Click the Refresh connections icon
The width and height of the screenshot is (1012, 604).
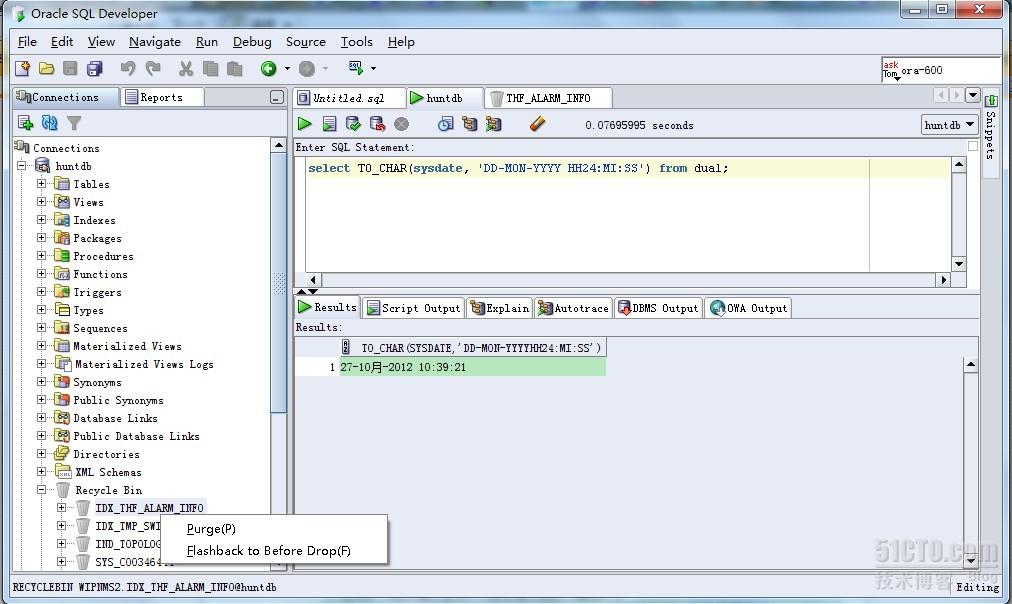50,123
